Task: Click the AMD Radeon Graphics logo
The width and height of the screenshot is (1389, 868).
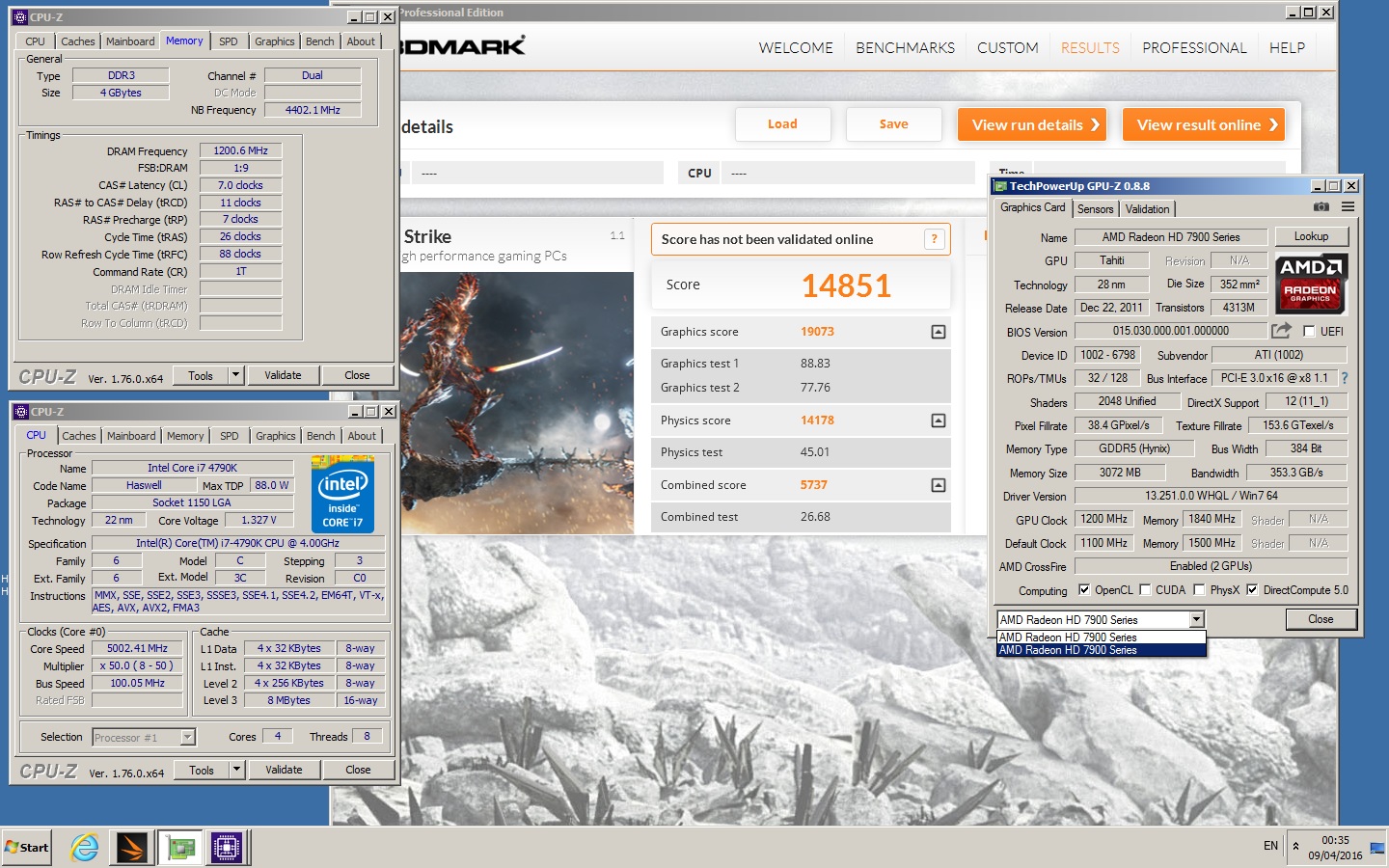Action: tap(1311, 284)
